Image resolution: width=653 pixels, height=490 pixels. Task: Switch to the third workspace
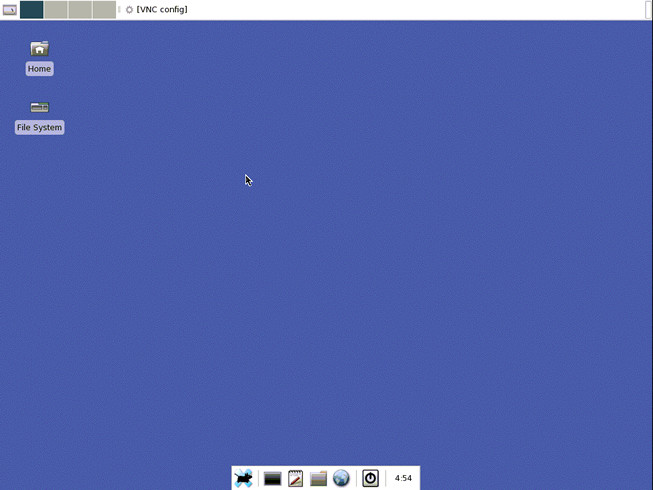[80, 10]
